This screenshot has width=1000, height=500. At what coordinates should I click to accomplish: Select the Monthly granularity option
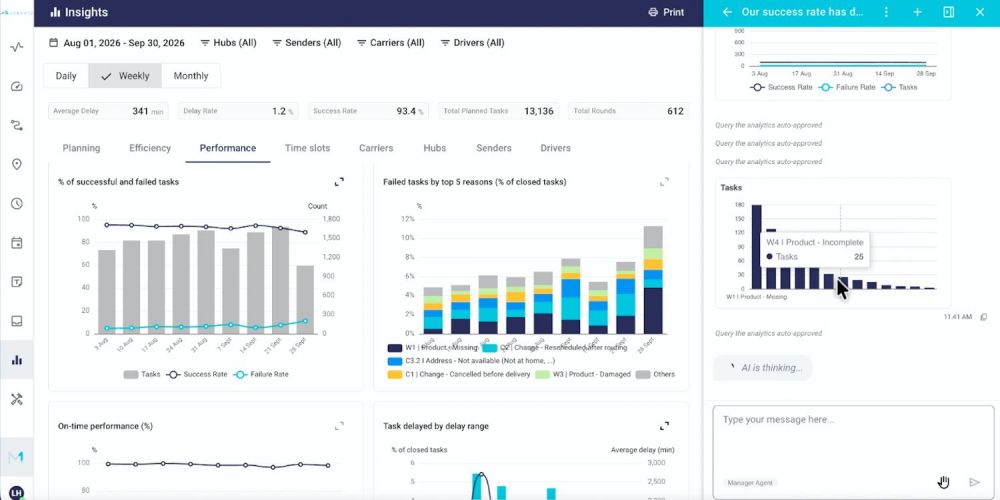click(x=191, y=76)
